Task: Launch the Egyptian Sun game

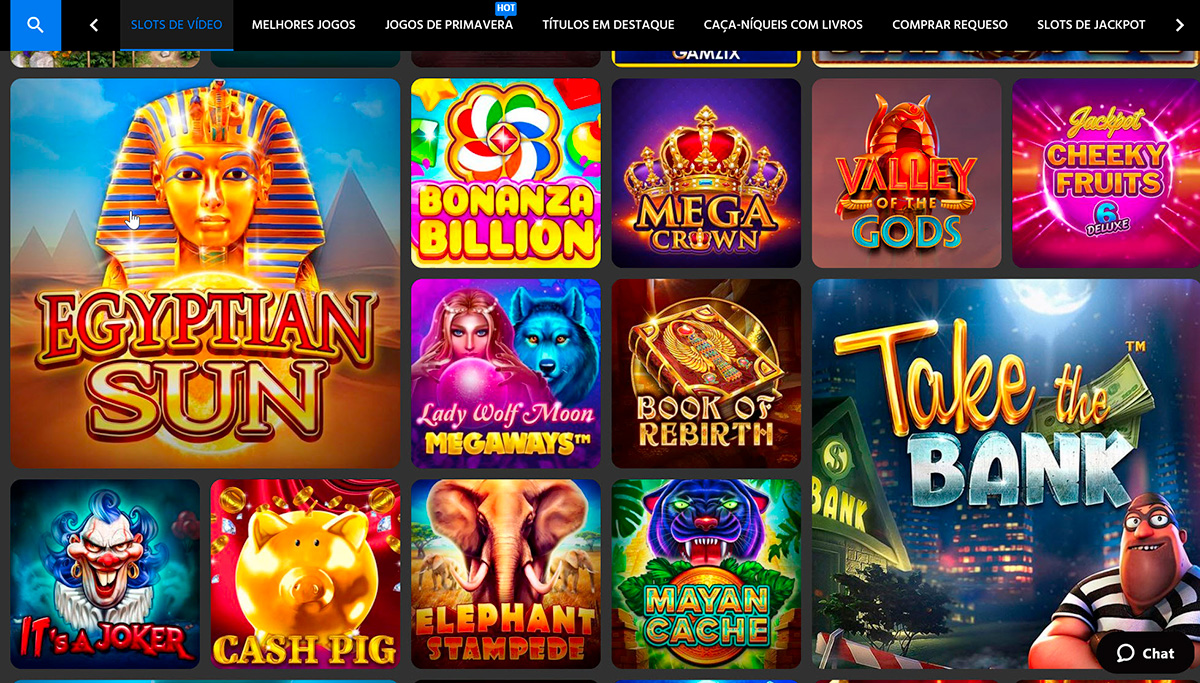Action: [205, 273]
